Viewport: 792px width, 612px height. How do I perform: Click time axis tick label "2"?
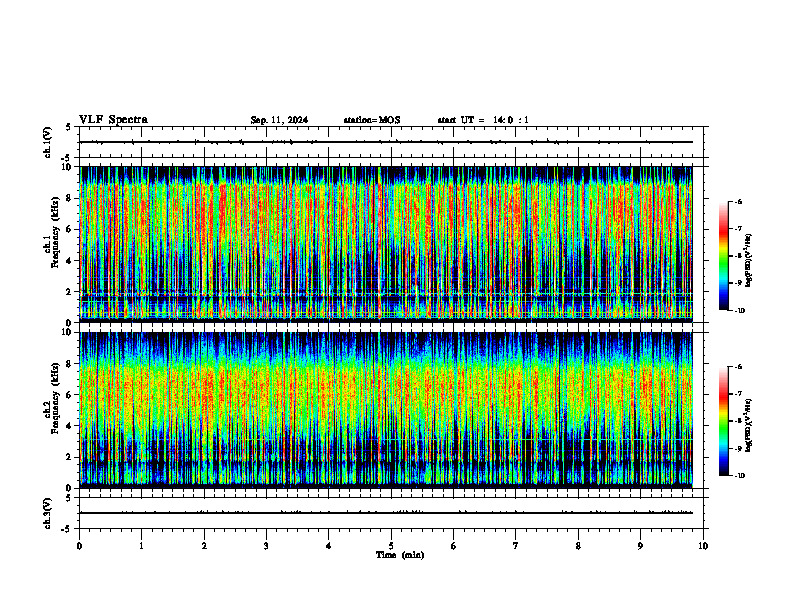204,546
